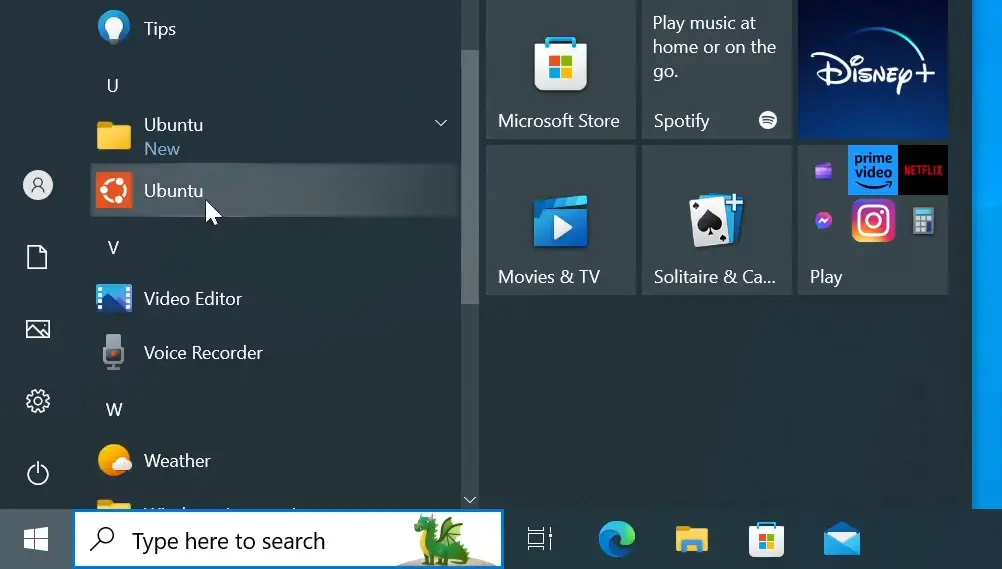Open File Explorer from taskbar
This screenshot has height=569, width=1002.
(x=691, y=539)
